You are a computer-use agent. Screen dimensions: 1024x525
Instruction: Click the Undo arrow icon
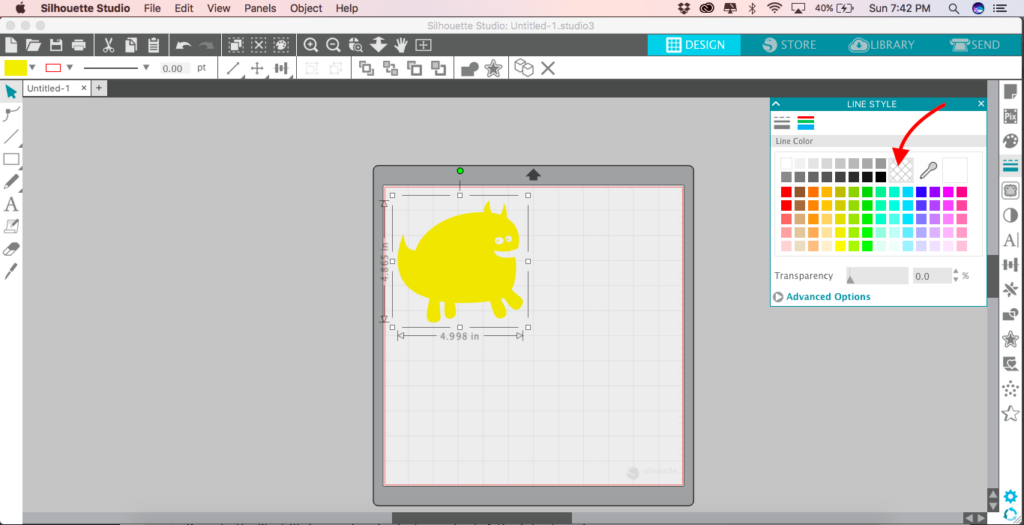coord(183,45)
